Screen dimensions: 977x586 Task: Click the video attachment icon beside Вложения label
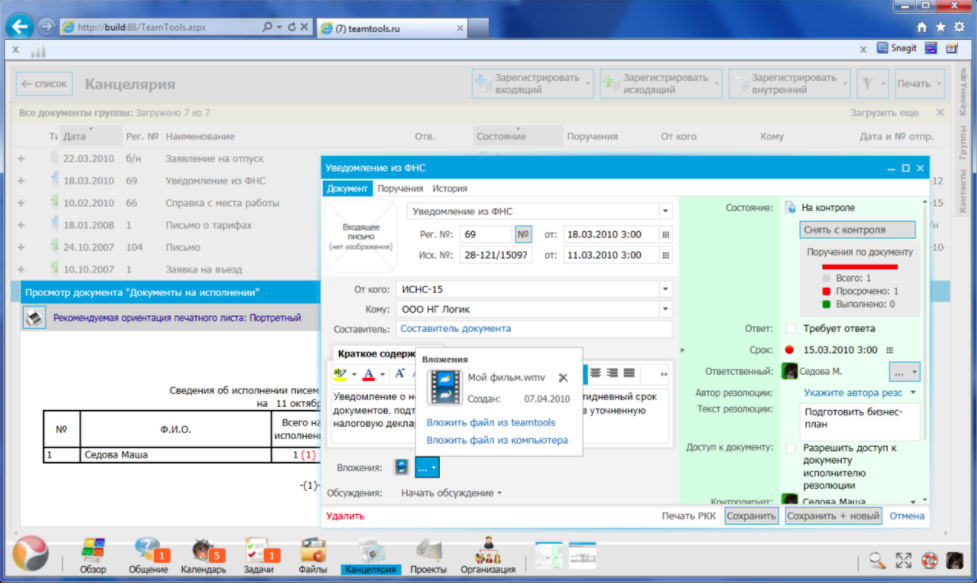402,467
